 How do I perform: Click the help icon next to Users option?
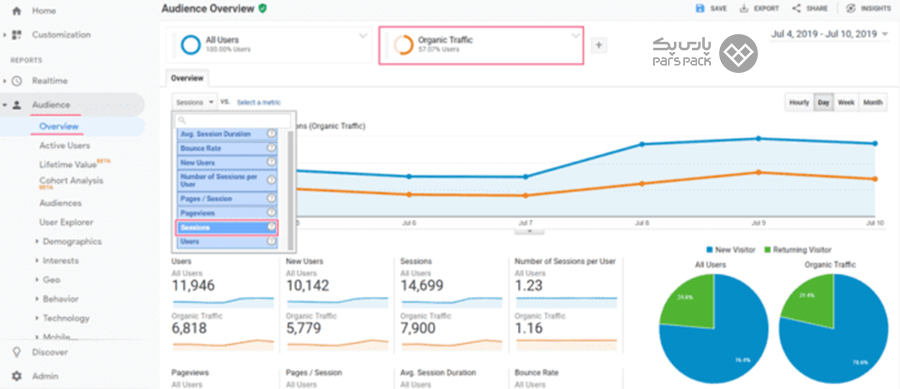[x=271, y=242]
